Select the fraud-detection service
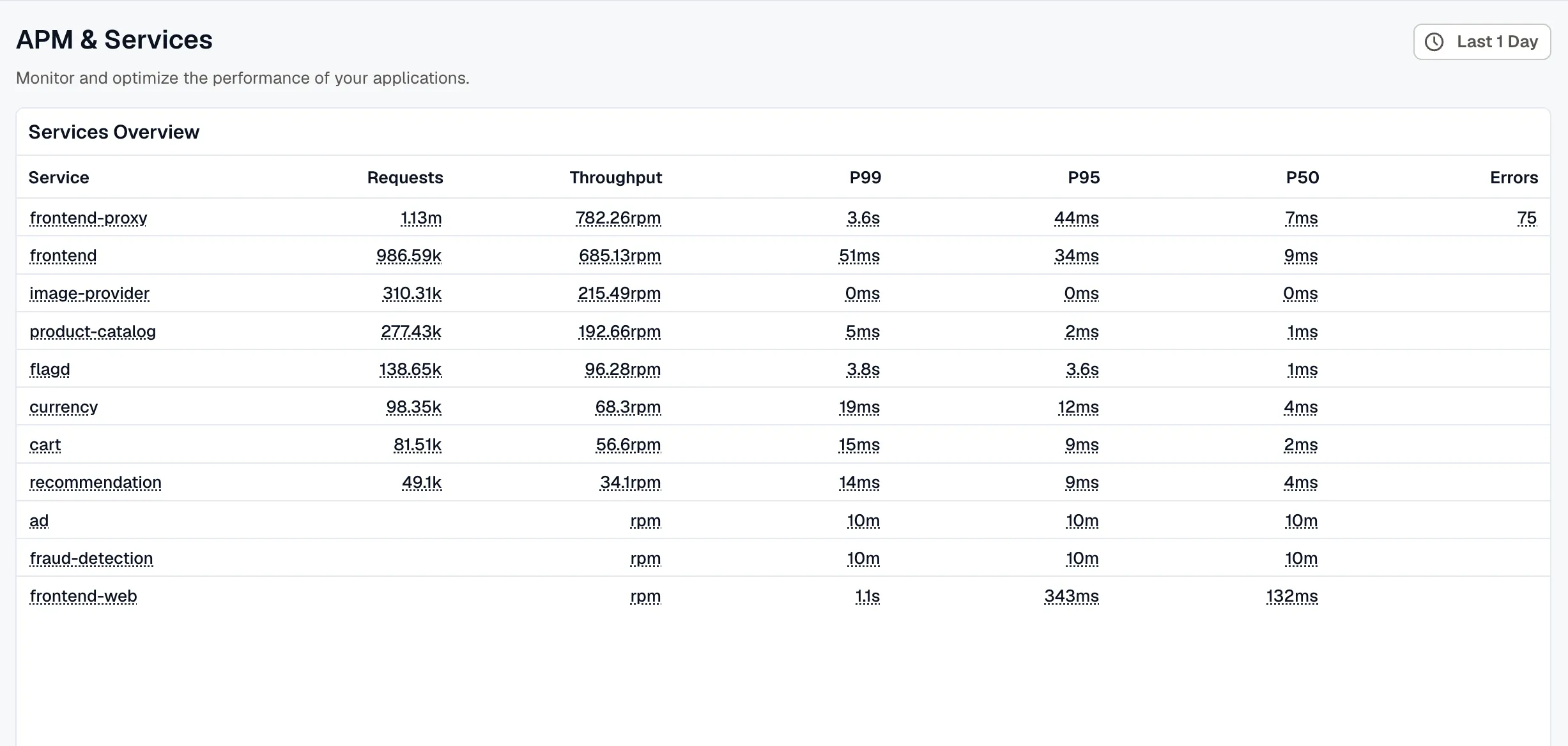Screen dimensions: 1568x746 tap(91, 558)
